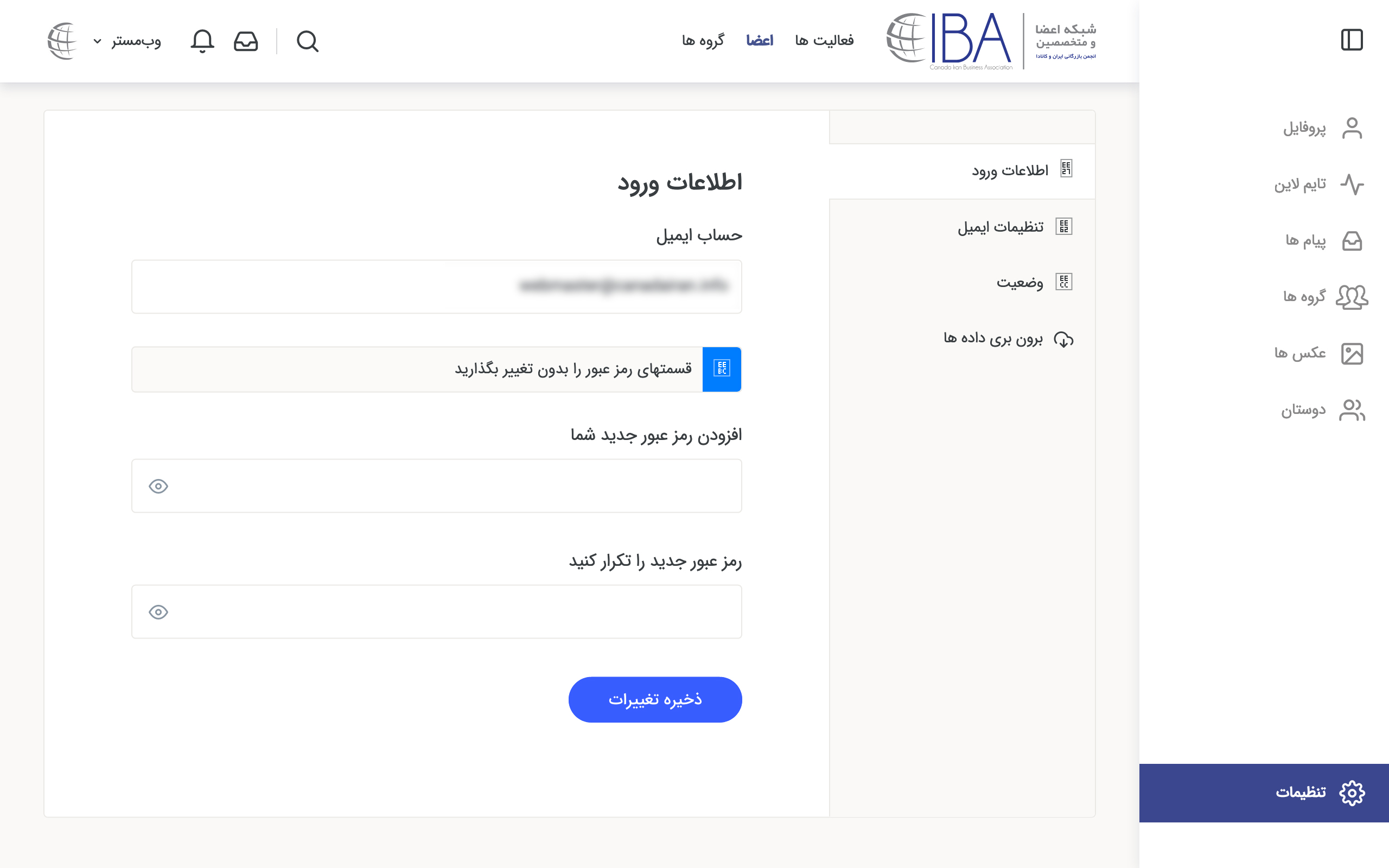Screen dimensions: 1389x868
Task: Click the search magnifier icon
Action: click(307, 41)
